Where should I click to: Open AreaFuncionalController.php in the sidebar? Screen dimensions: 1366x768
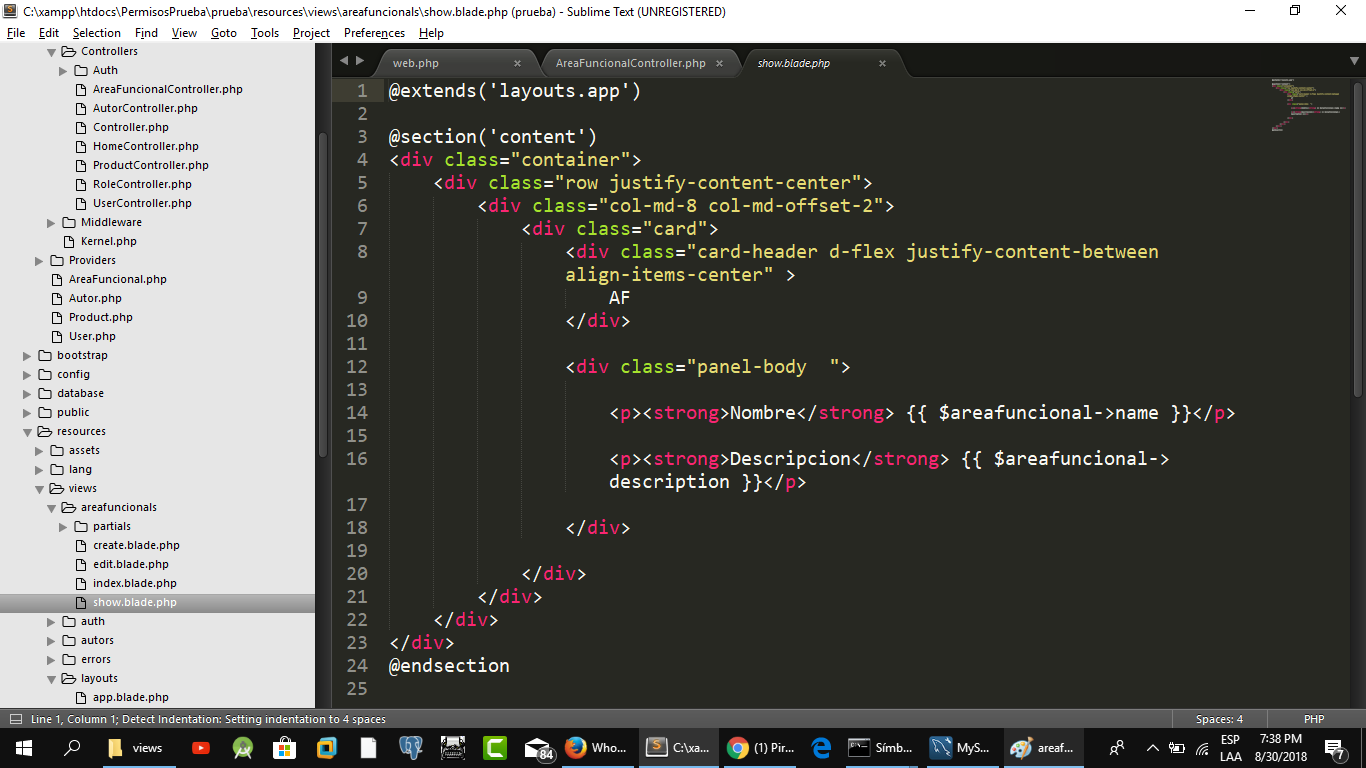tap(168, 89)
